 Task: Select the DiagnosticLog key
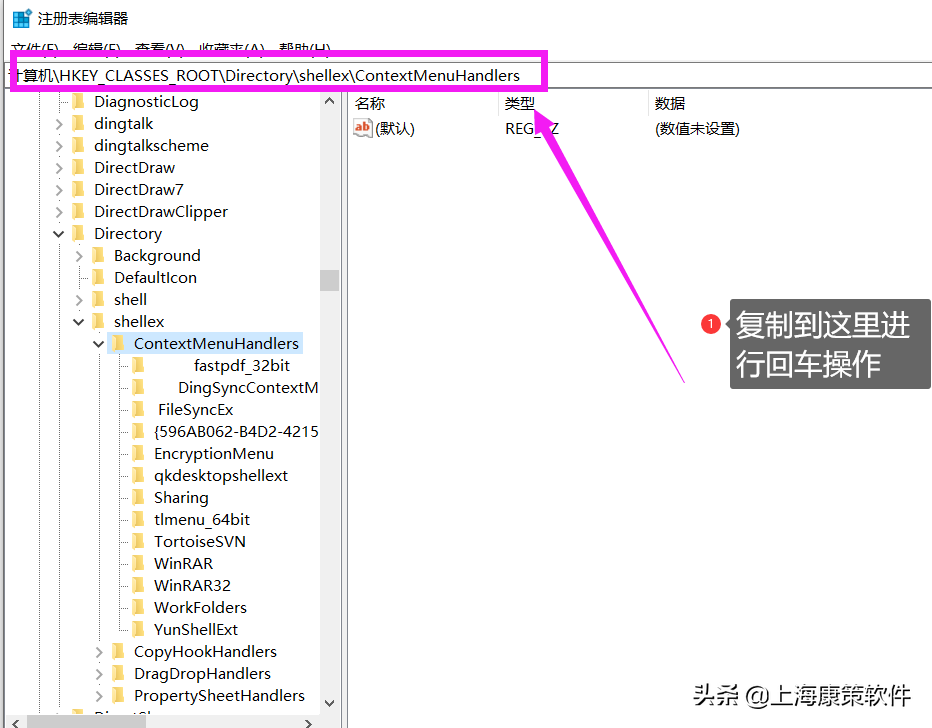point(146,102)
